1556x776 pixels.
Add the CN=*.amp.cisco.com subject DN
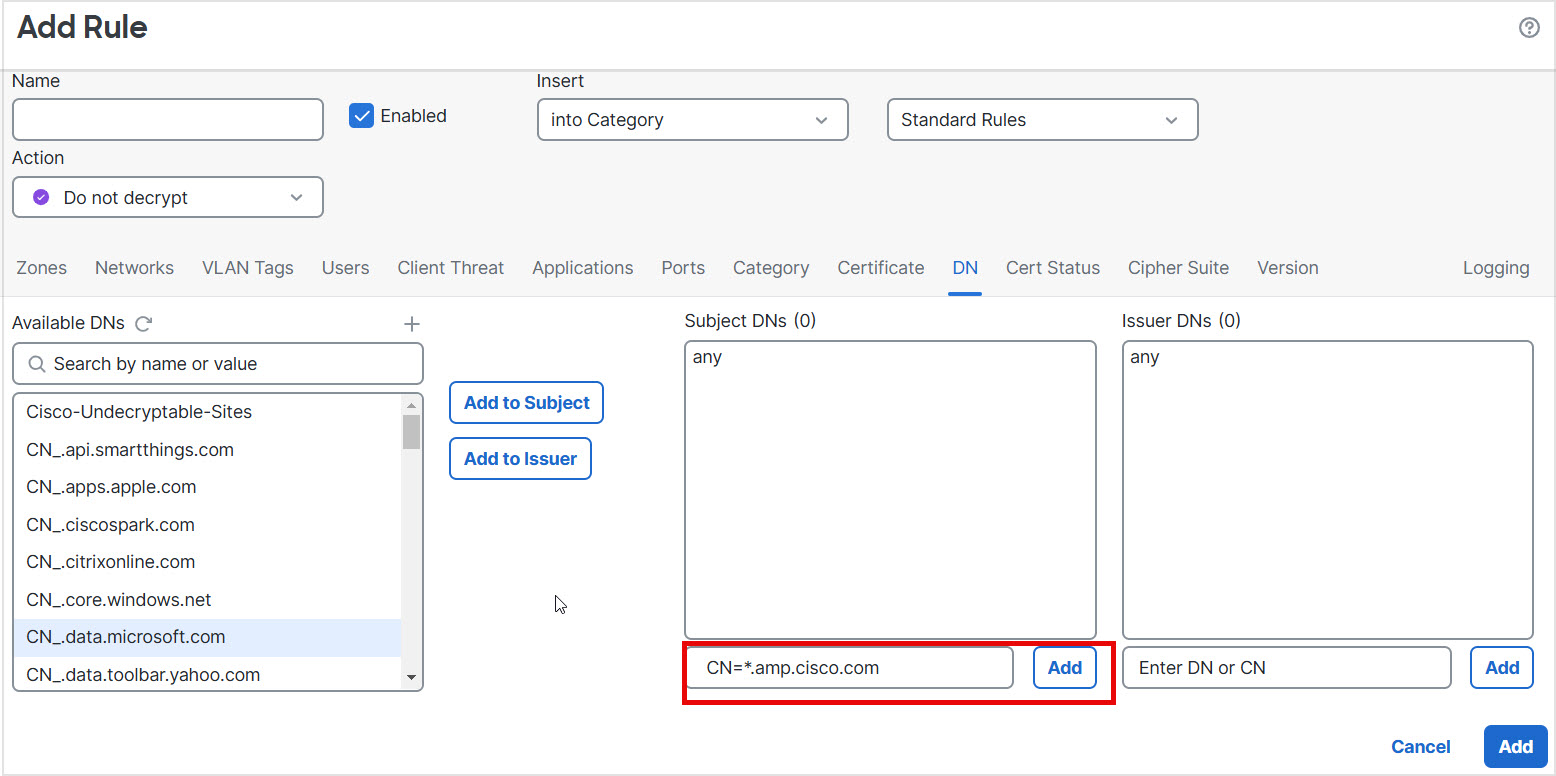point(1064,667)
